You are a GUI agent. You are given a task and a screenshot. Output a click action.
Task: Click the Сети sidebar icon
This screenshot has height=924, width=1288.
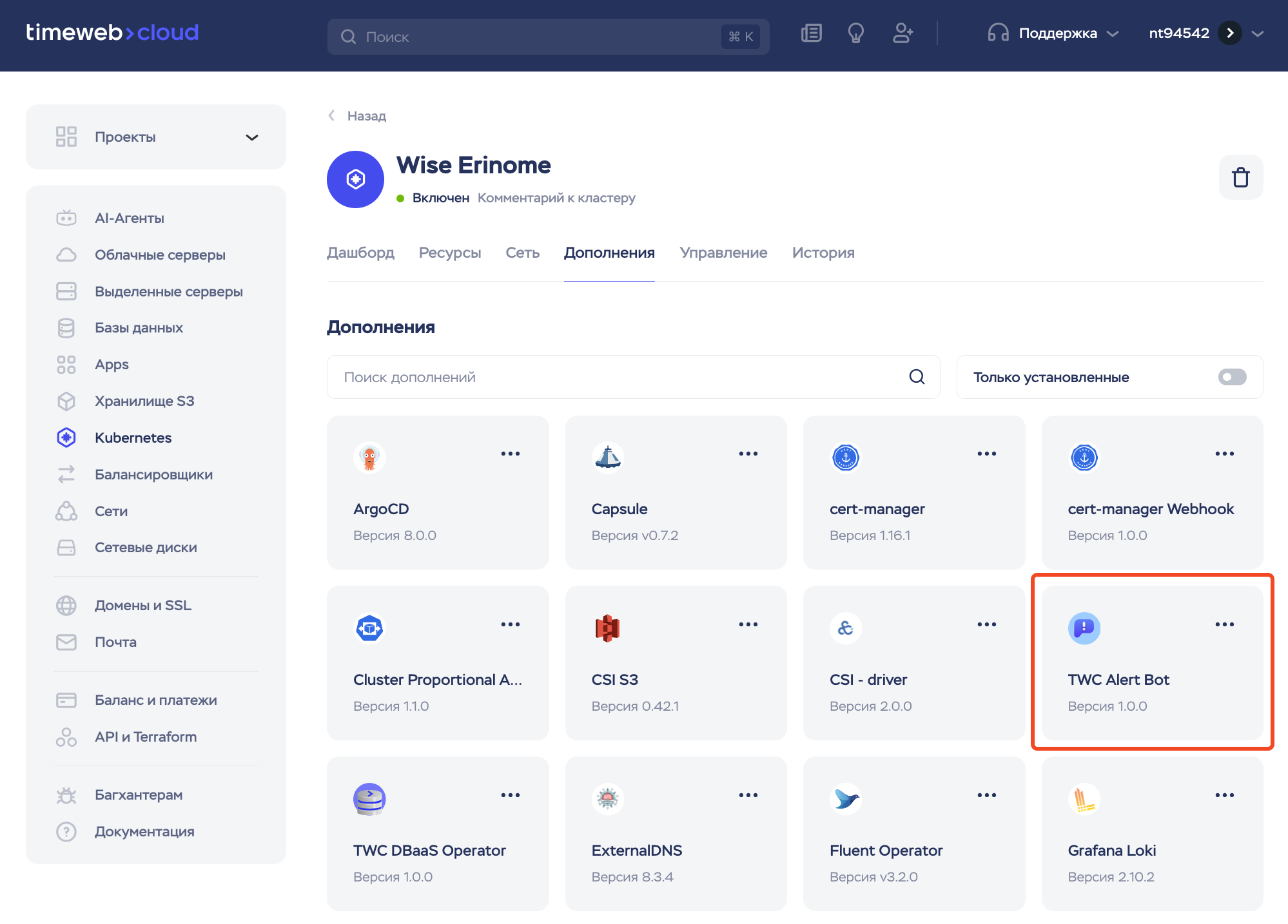pyautogui.click(x=66, y=511)
